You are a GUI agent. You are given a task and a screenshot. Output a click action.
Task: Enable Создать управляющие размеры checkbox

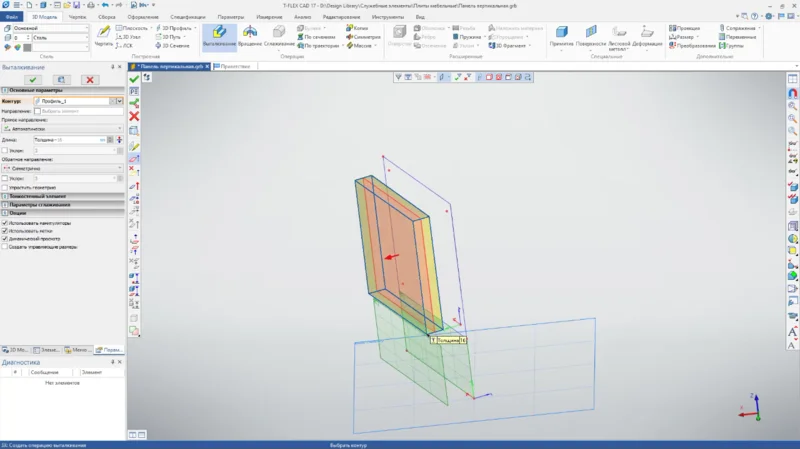(x=5, y=246)
